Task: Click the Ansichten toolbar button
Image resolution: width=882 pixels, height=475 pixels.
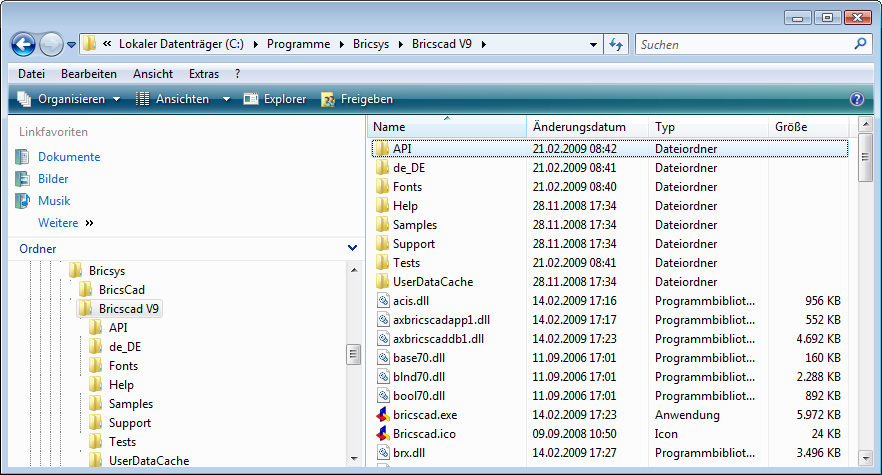Action: point(172,99)
